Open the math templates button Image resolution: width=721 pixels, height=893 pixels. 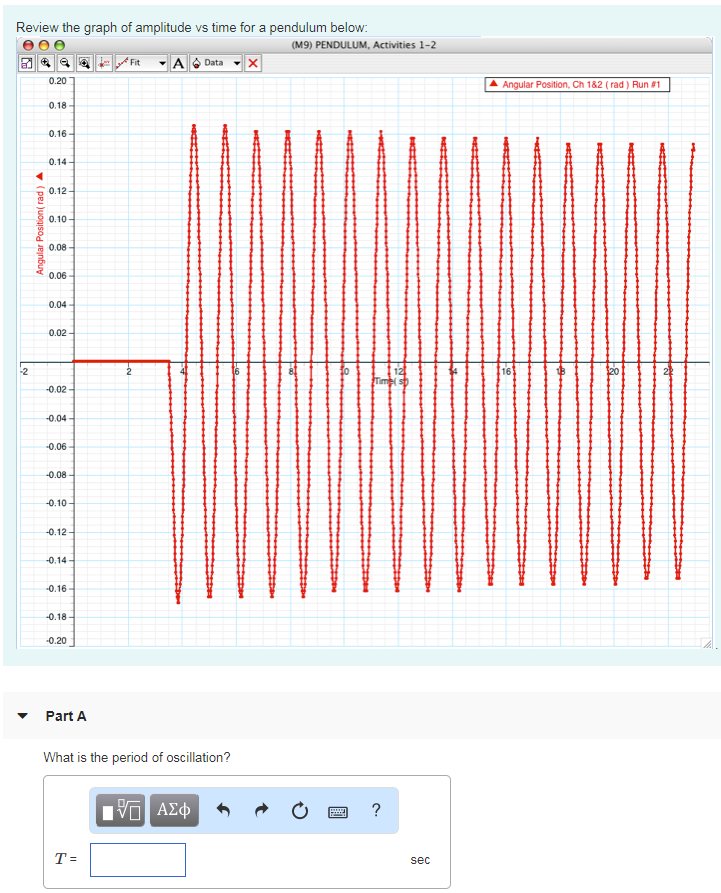click(x=120, y=810)
